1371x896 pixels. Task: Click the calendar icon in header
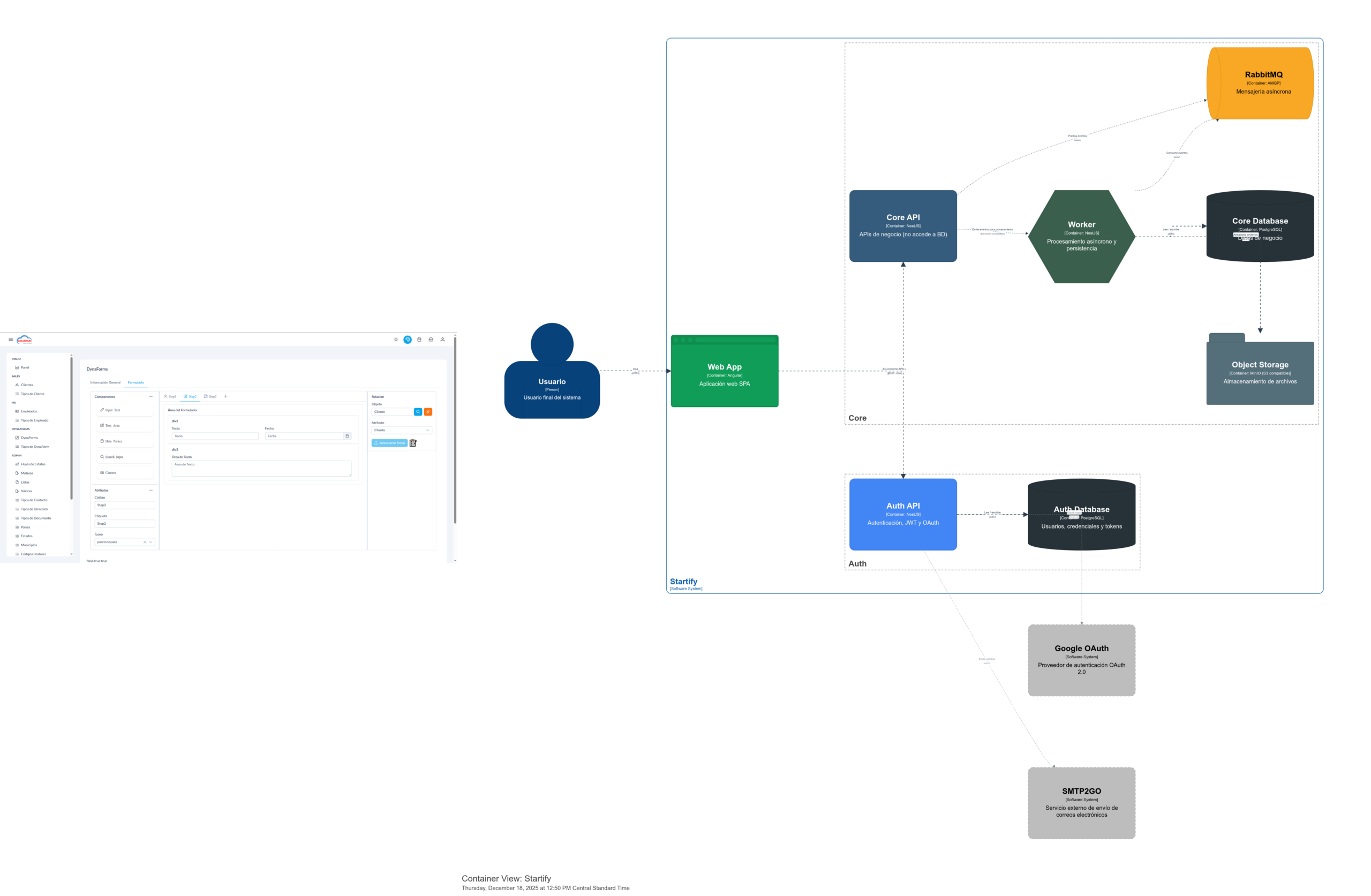click(419, 340)
